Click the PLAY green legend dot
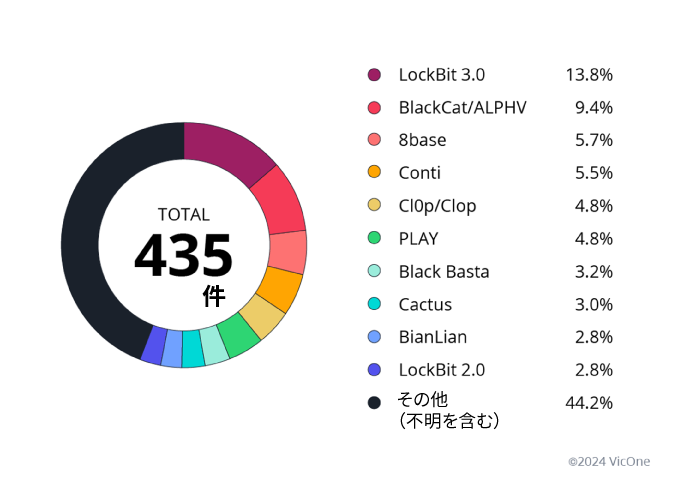The height and width of the screenshot is (491, 675). coord(374,239)
